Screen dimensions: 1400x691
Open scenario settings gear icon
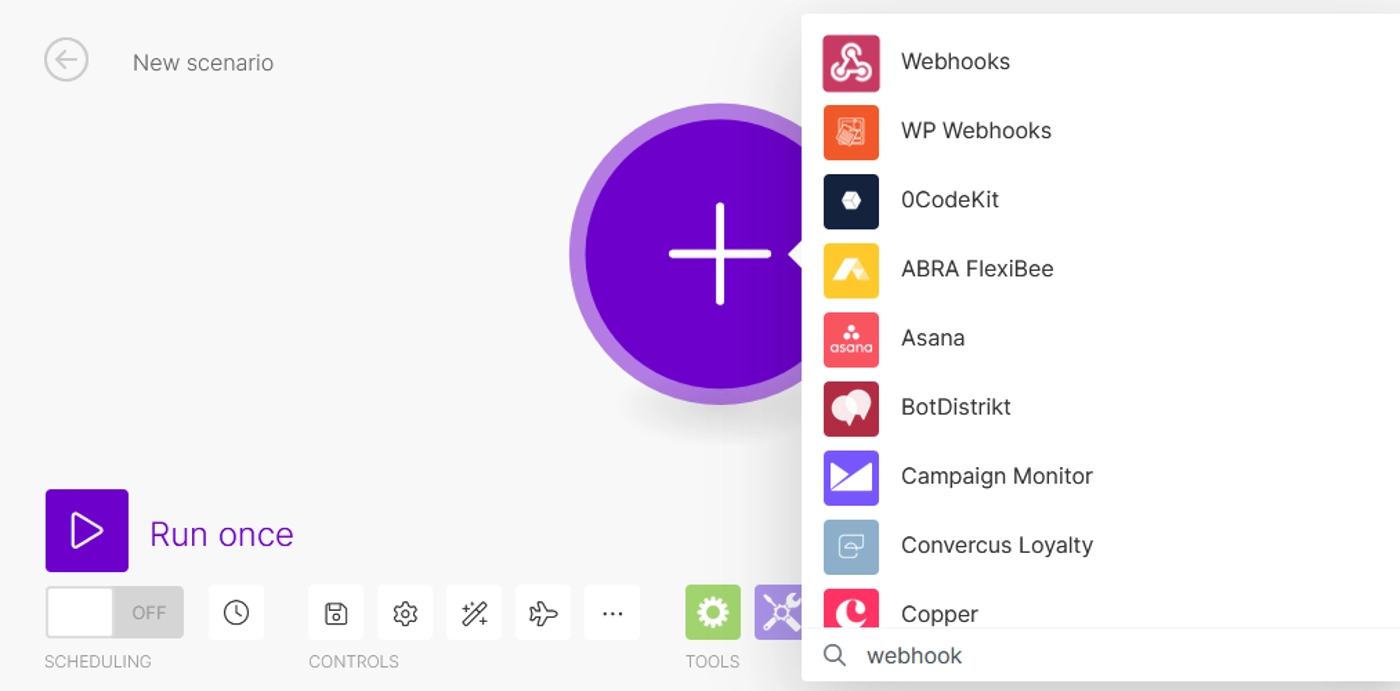(x=405, y=613)
